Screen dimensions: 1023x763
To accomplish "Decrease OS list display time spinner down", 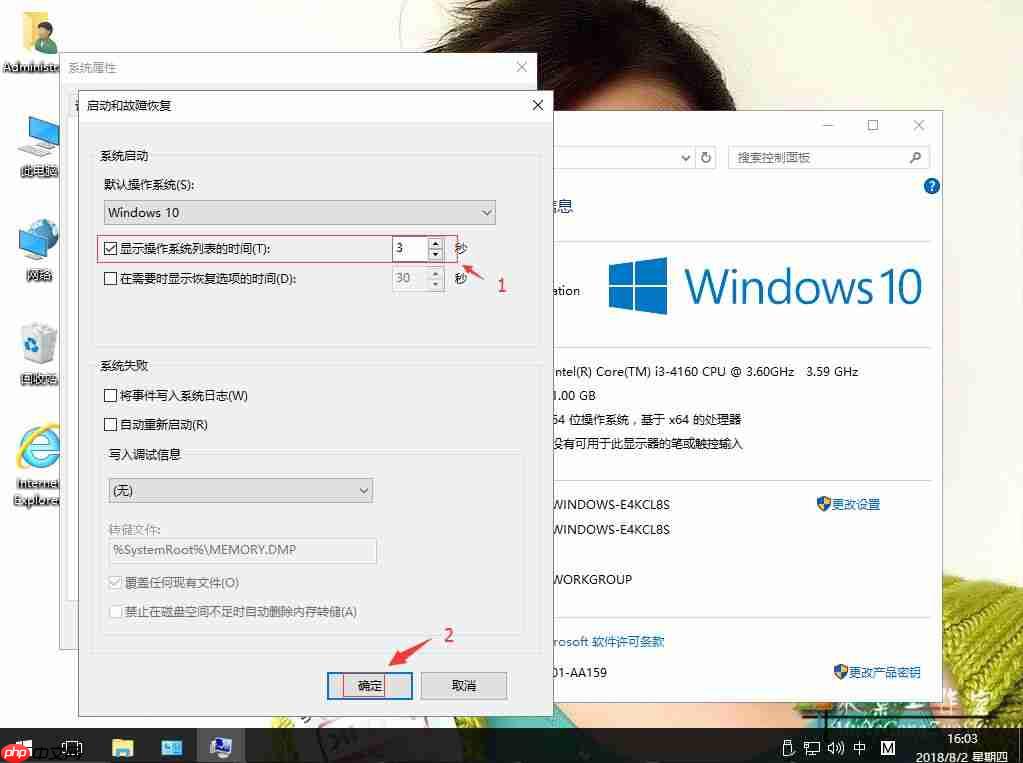I will coord(436,255).
